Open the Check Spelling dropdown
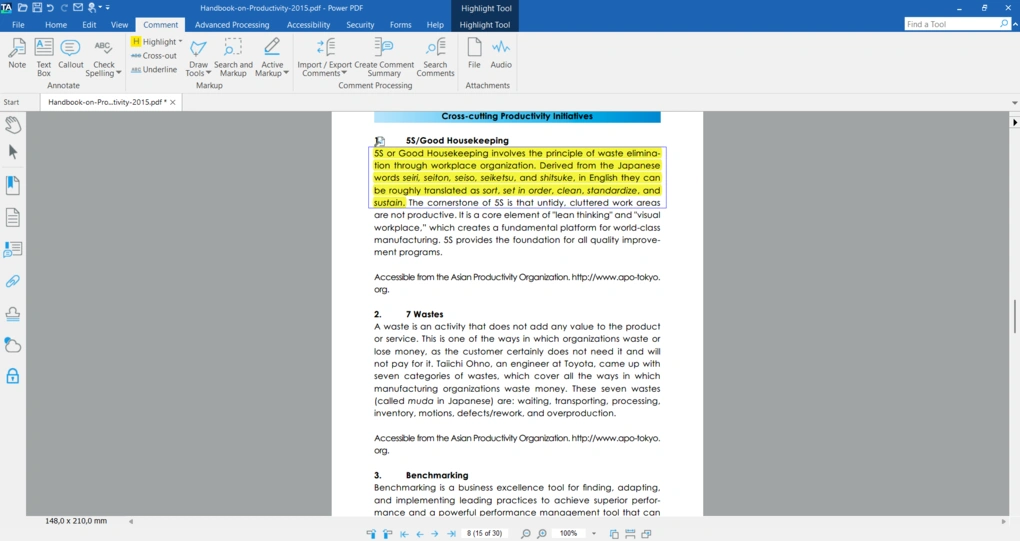Image resolution: width=1020 pixels, height=541 pixels. click(103, 57)
